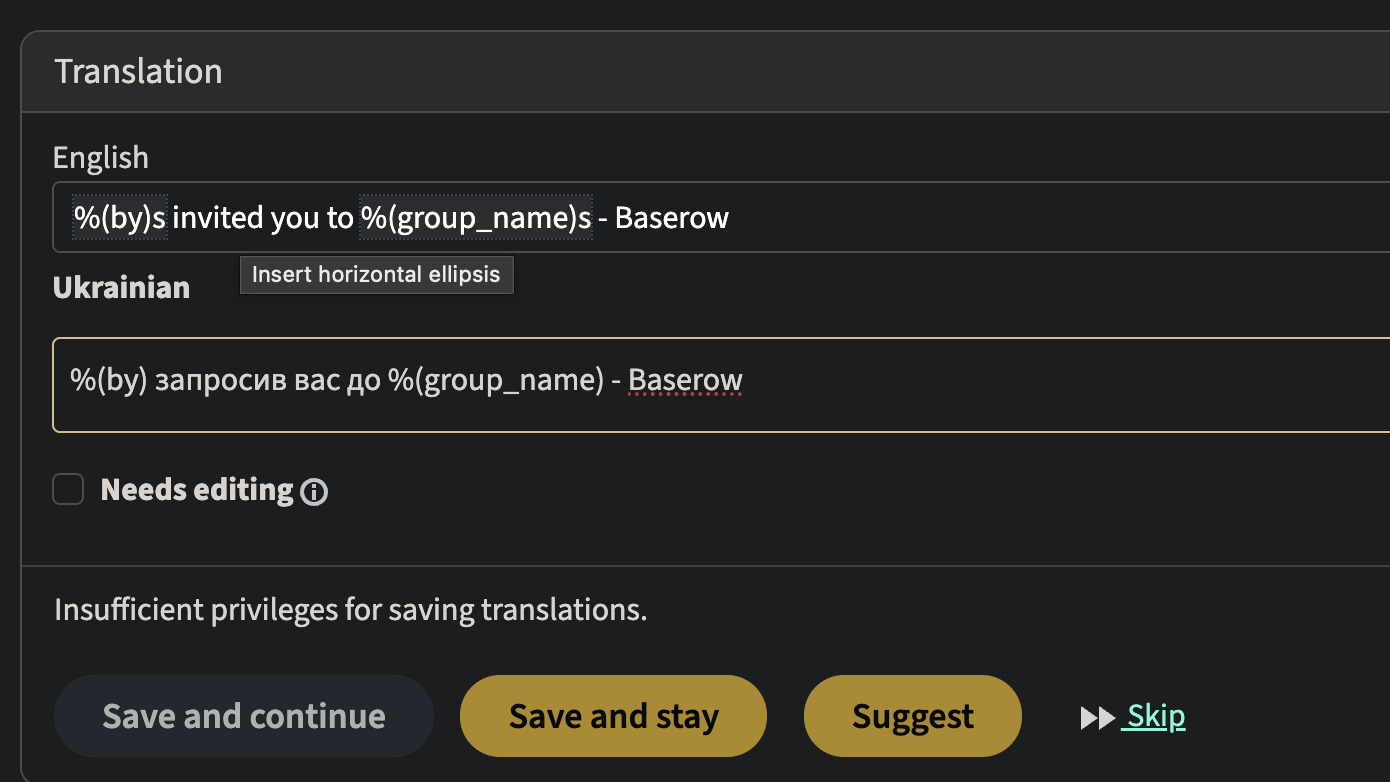
Task: Click the %(by)s placeholder in English source
Action: (x=119, y=217)
